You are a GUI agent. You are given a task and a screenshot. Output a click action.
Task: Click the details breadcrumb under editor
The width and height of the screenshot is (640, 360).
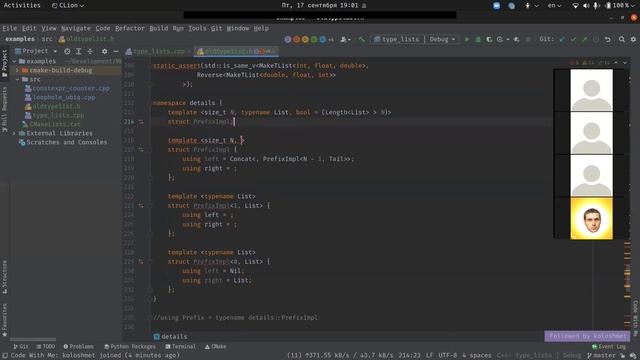(170, 336)
